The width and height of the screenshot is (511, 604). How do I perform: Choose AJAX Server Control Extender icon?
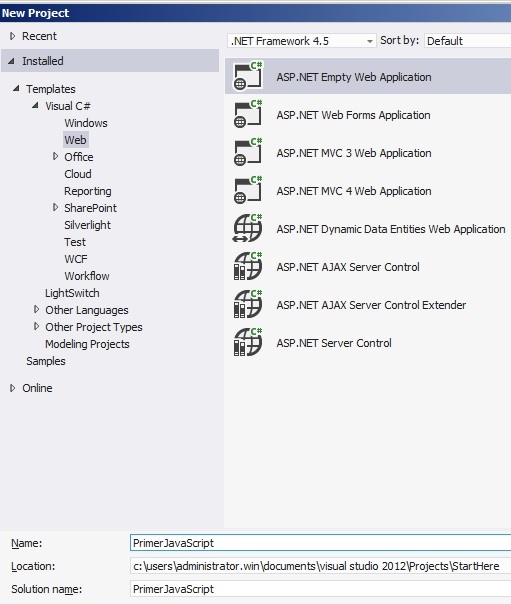[248, 305]
